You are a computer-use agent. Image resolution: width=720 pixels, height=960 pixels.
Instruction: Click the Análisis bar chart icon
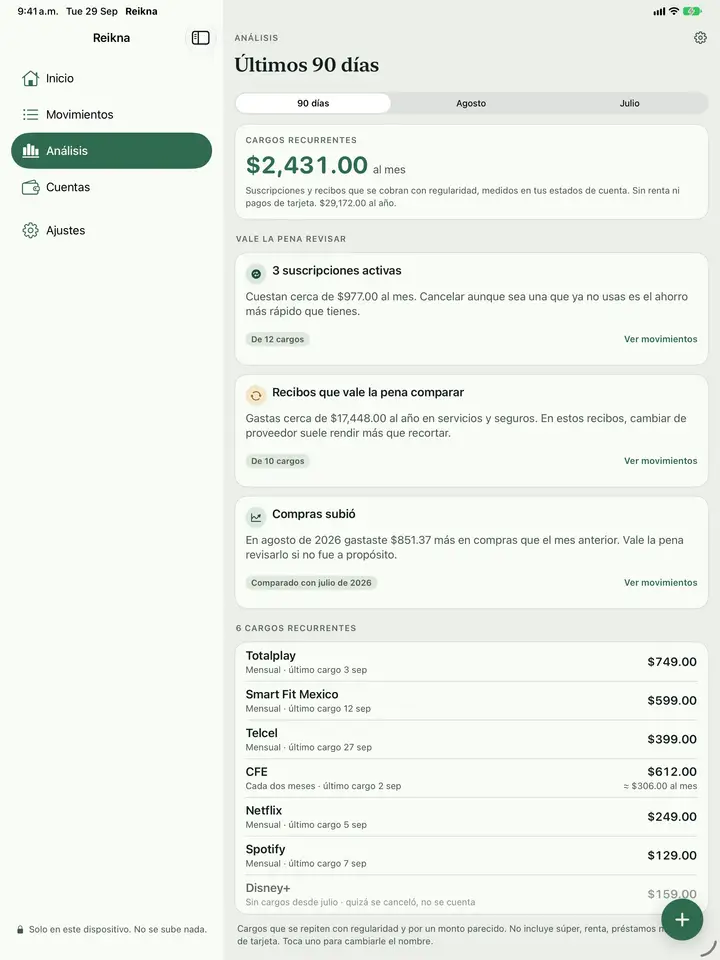tap(30, 151)
